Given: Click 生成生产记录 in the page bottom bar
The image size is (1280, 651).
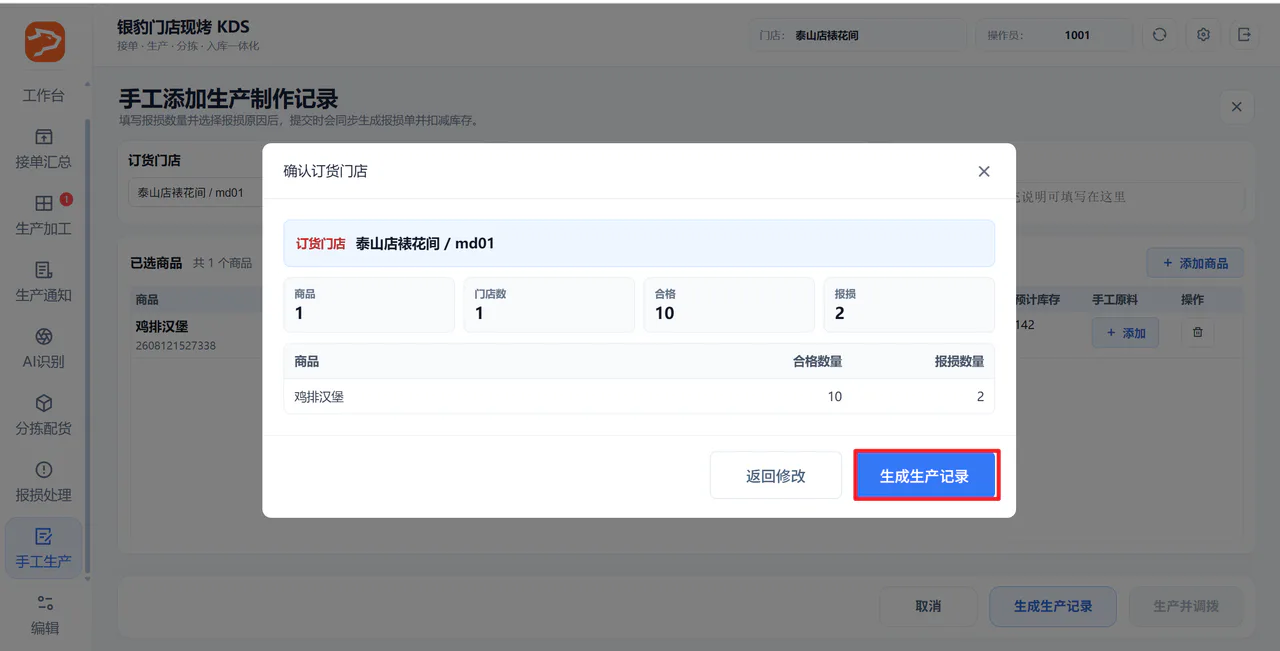Looking at the screenshot, I should tap(1053, 606).
